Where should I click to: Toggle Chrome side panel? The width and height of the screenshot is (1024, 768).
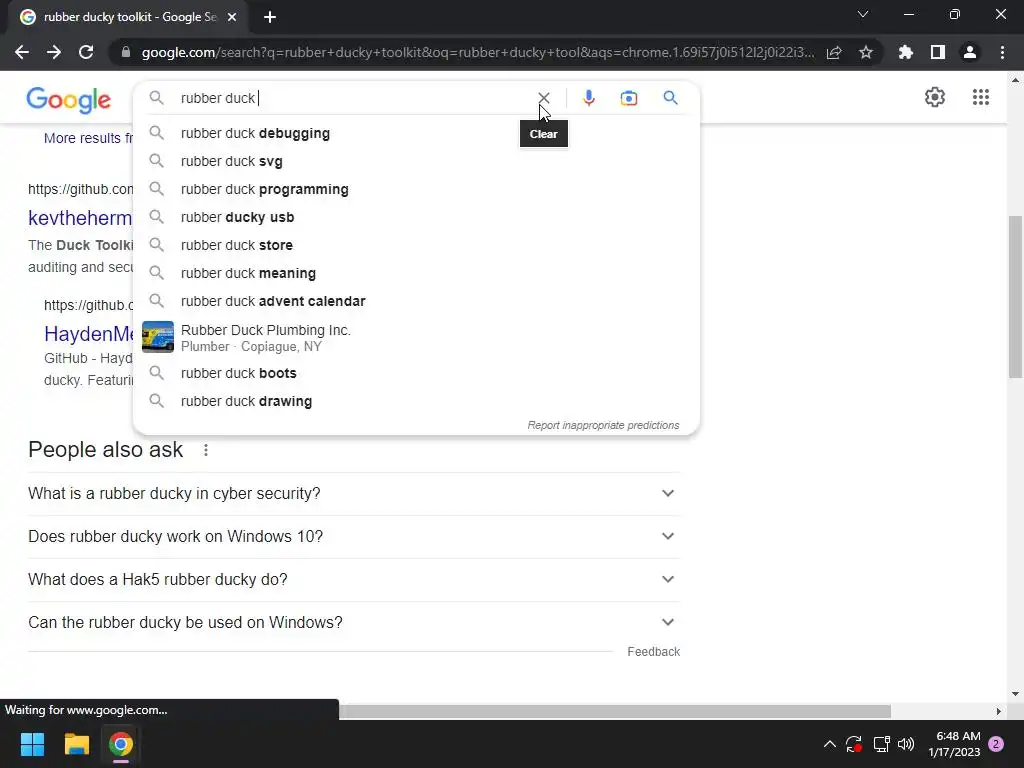(x=938, y=52)
